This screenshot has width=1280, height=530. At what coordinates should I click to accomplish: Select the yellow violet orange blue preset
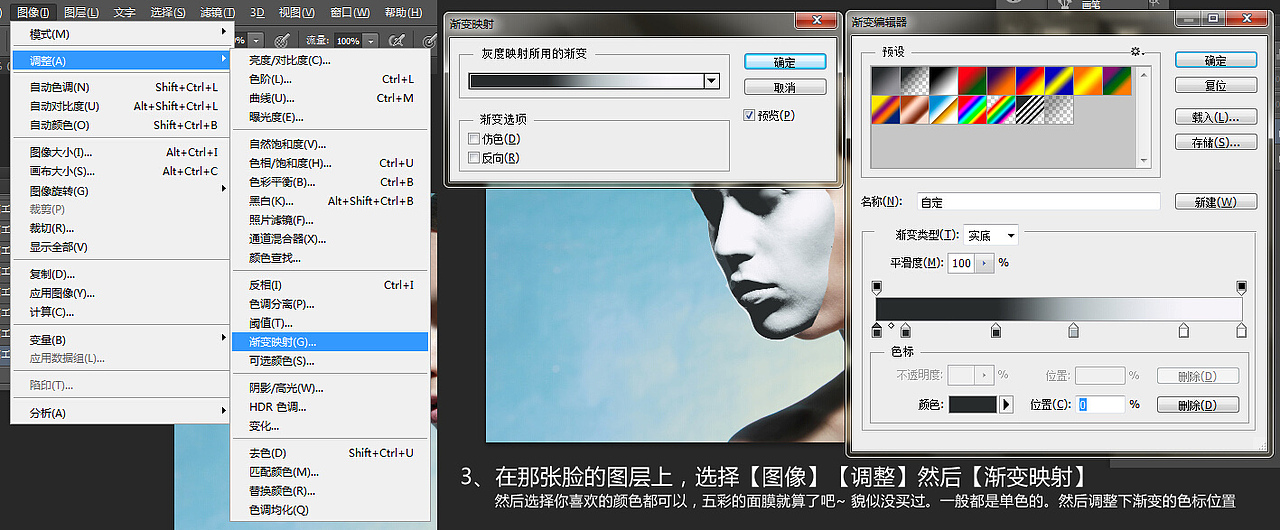pos(886,110)
